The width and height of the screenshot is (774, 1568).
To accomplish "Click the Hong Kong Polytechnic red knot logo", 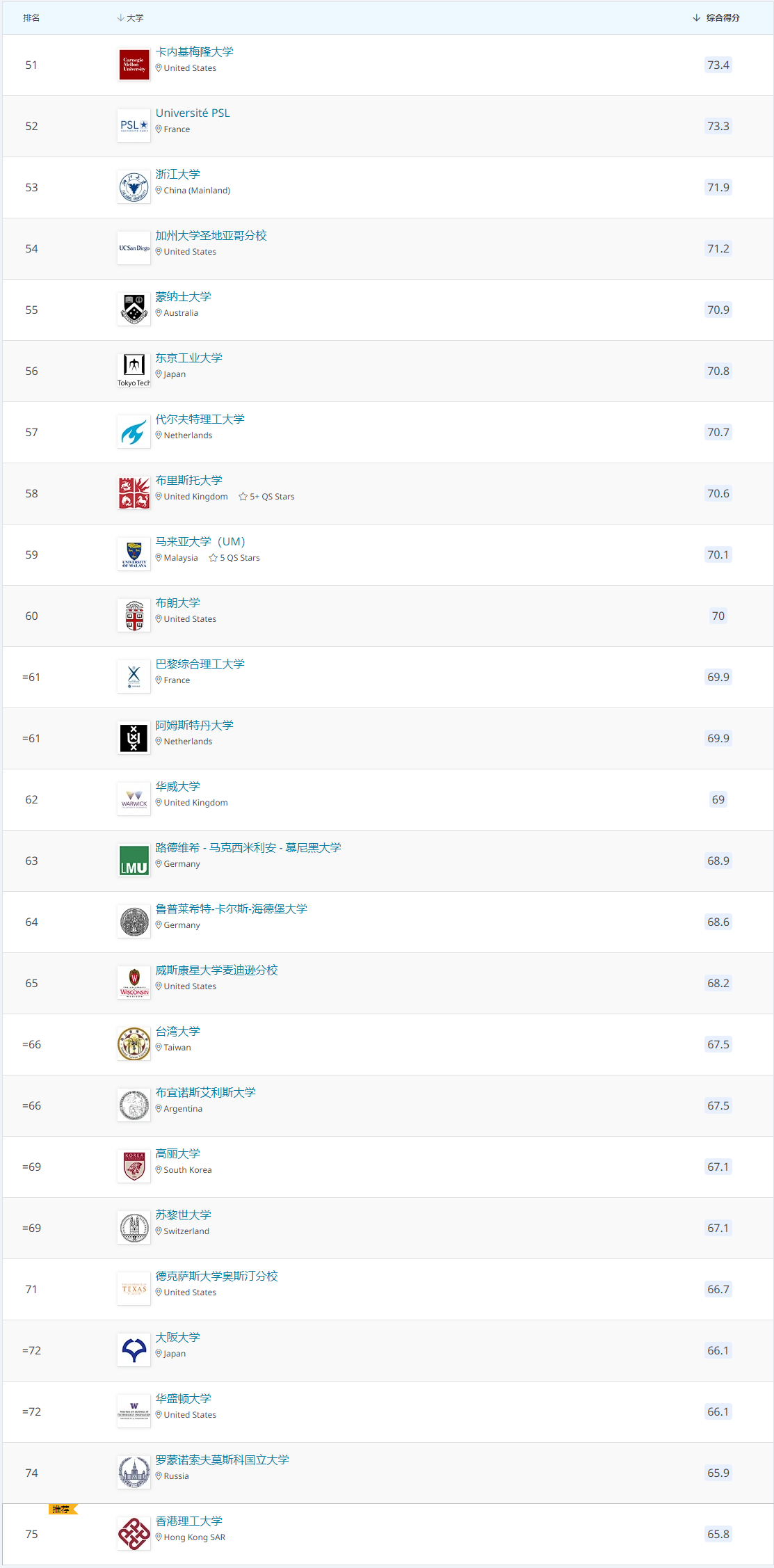I will 134,1534.
